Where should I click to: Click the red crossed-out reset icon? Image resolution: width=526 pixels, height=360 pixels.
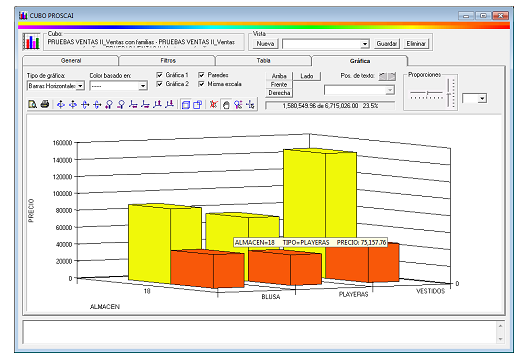point(213,105)
